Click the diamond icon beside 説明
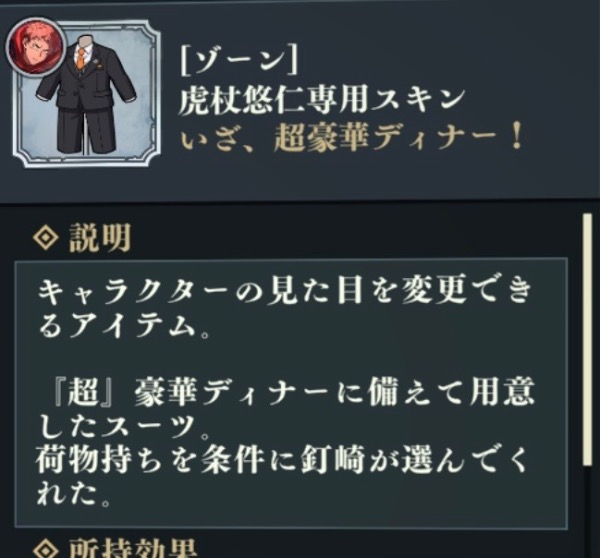This screenshot has width=600, height=558. [46, 237]
